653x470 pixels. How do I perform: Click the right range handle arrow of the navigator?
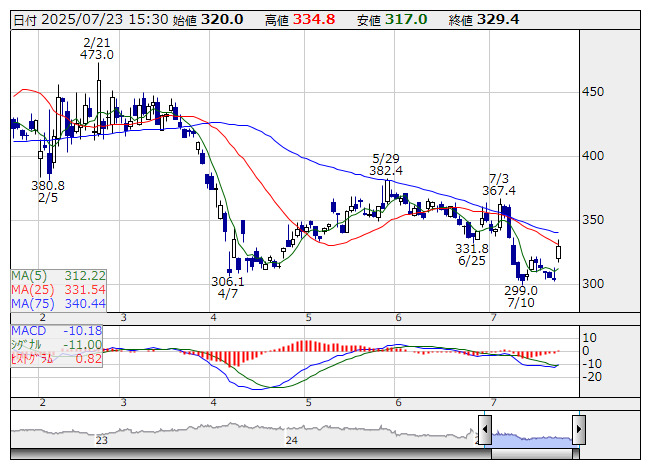point(579,430)
